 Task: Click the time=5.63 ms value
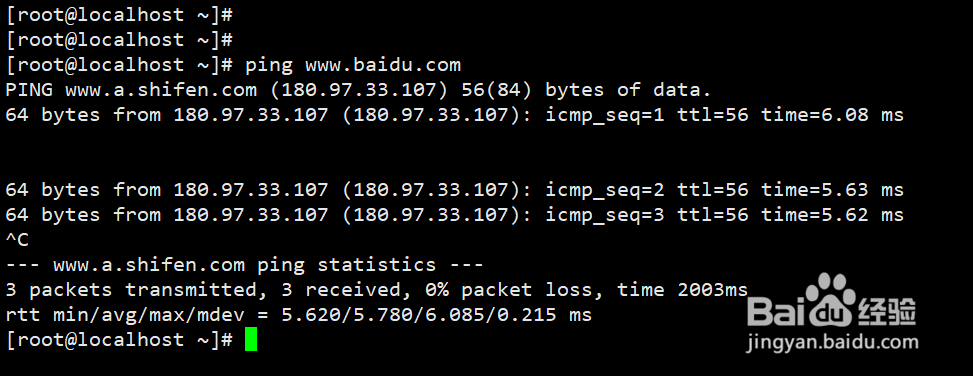click(832, 190)
